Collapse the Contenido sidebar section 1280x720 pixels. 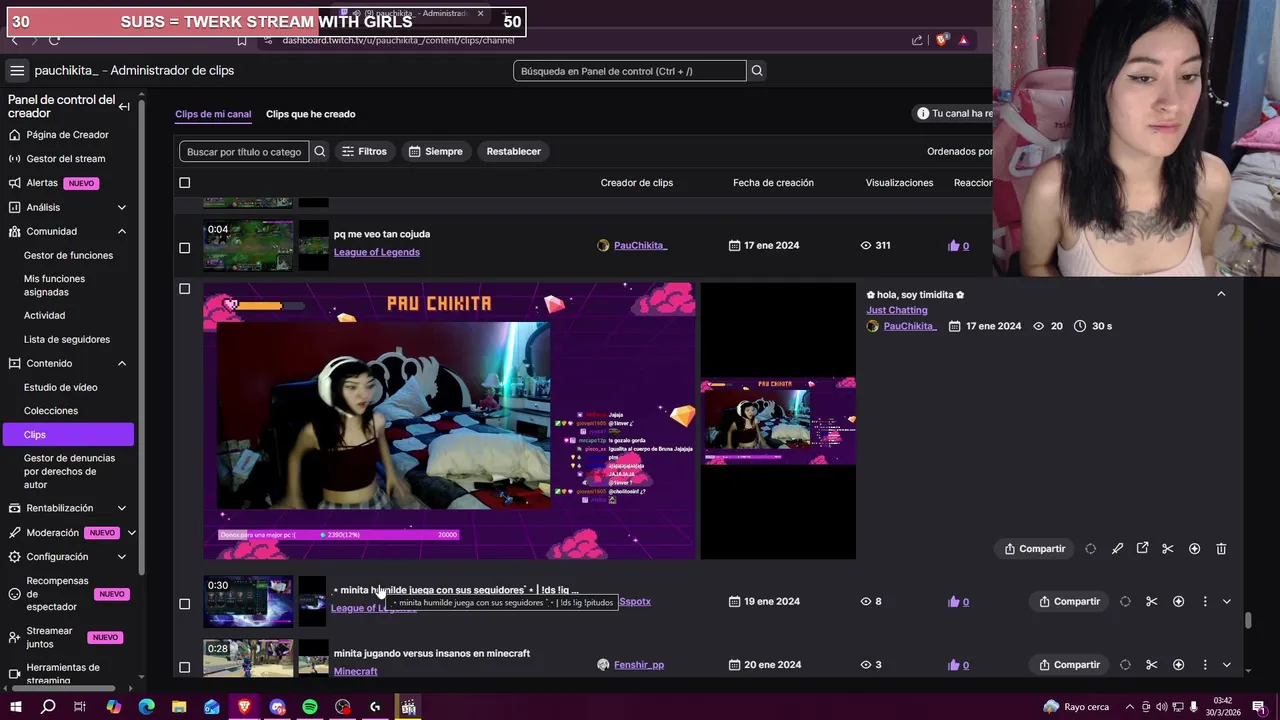[122, 364]
